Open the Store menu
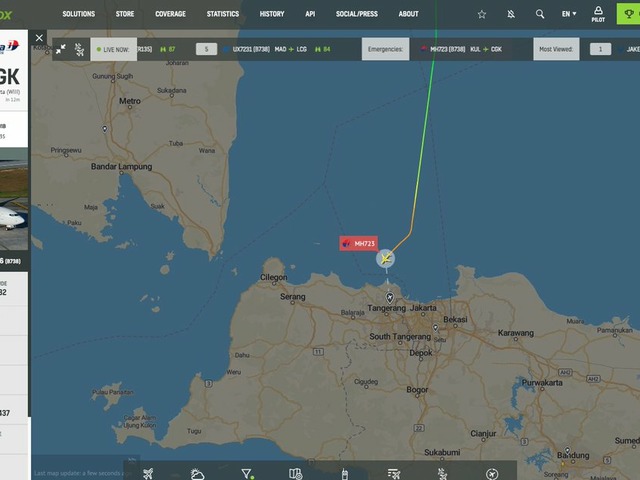 [125, 14]
